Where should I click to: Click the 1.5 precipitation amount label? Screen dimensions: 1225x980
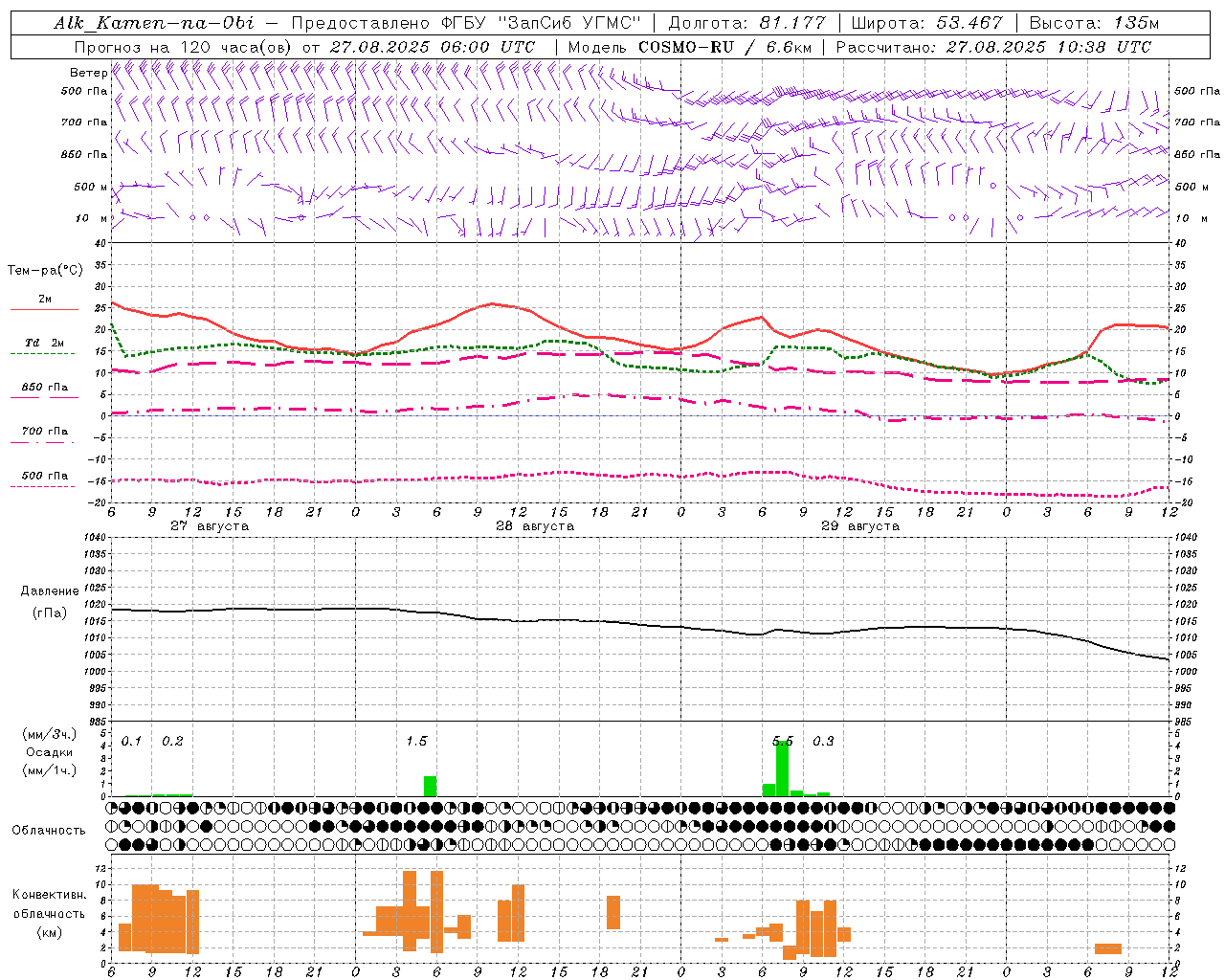point(416,742)
